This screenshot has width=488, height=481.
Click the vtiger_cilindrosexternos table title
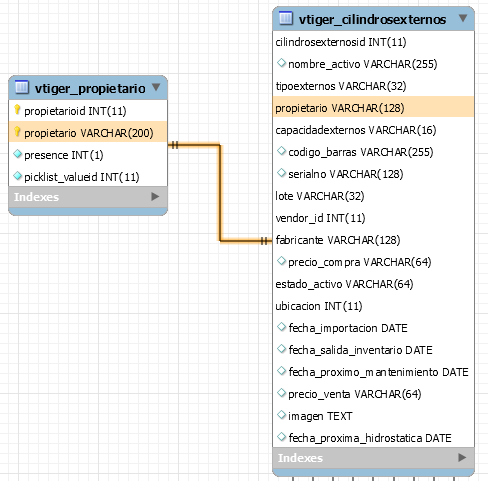[372, 19]
